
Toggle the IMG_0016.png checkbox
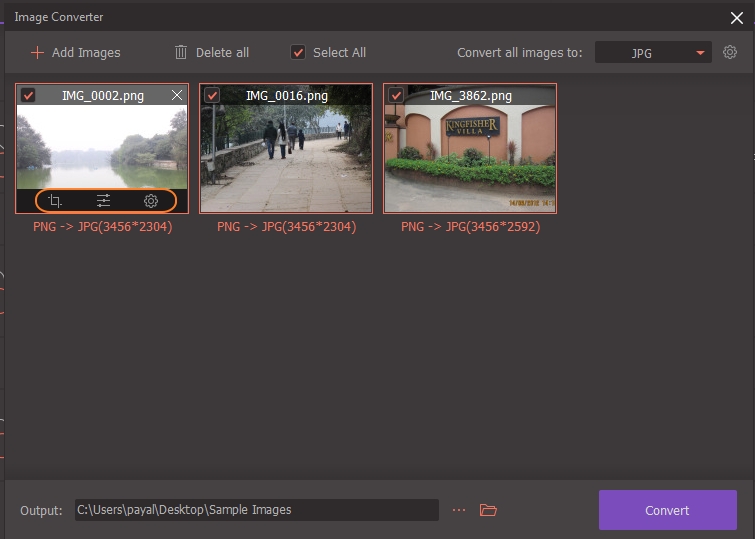click(212, 96)
